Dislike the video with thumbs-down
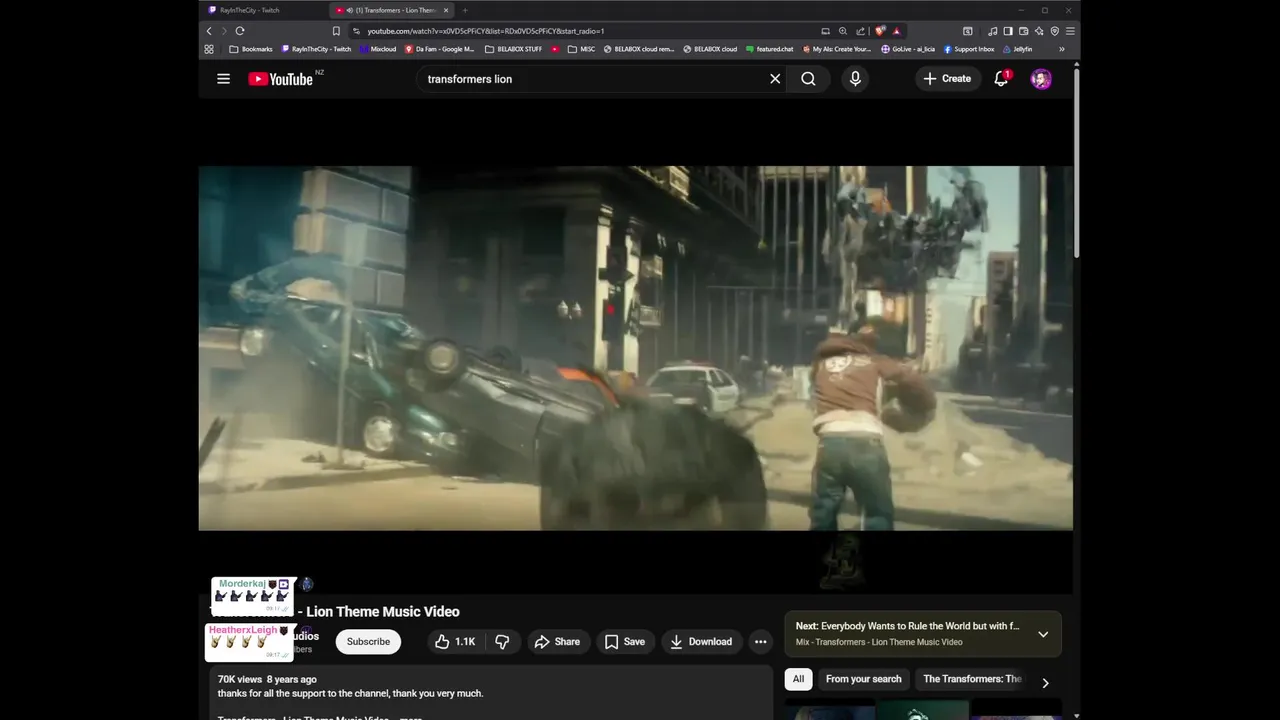 pyautogui.click(x=502, y=642)
